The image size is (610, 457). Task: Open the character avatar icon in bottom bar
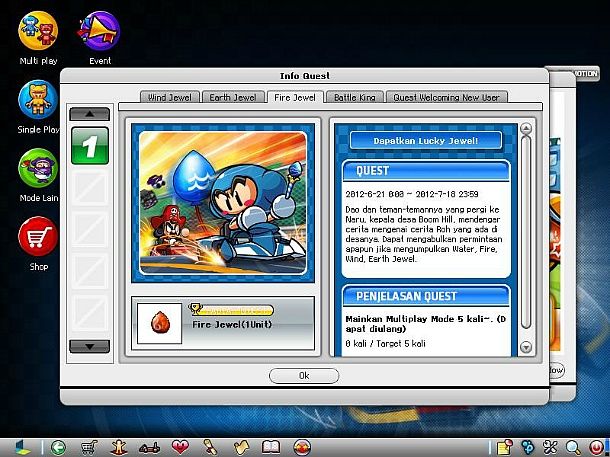(119, 447)
